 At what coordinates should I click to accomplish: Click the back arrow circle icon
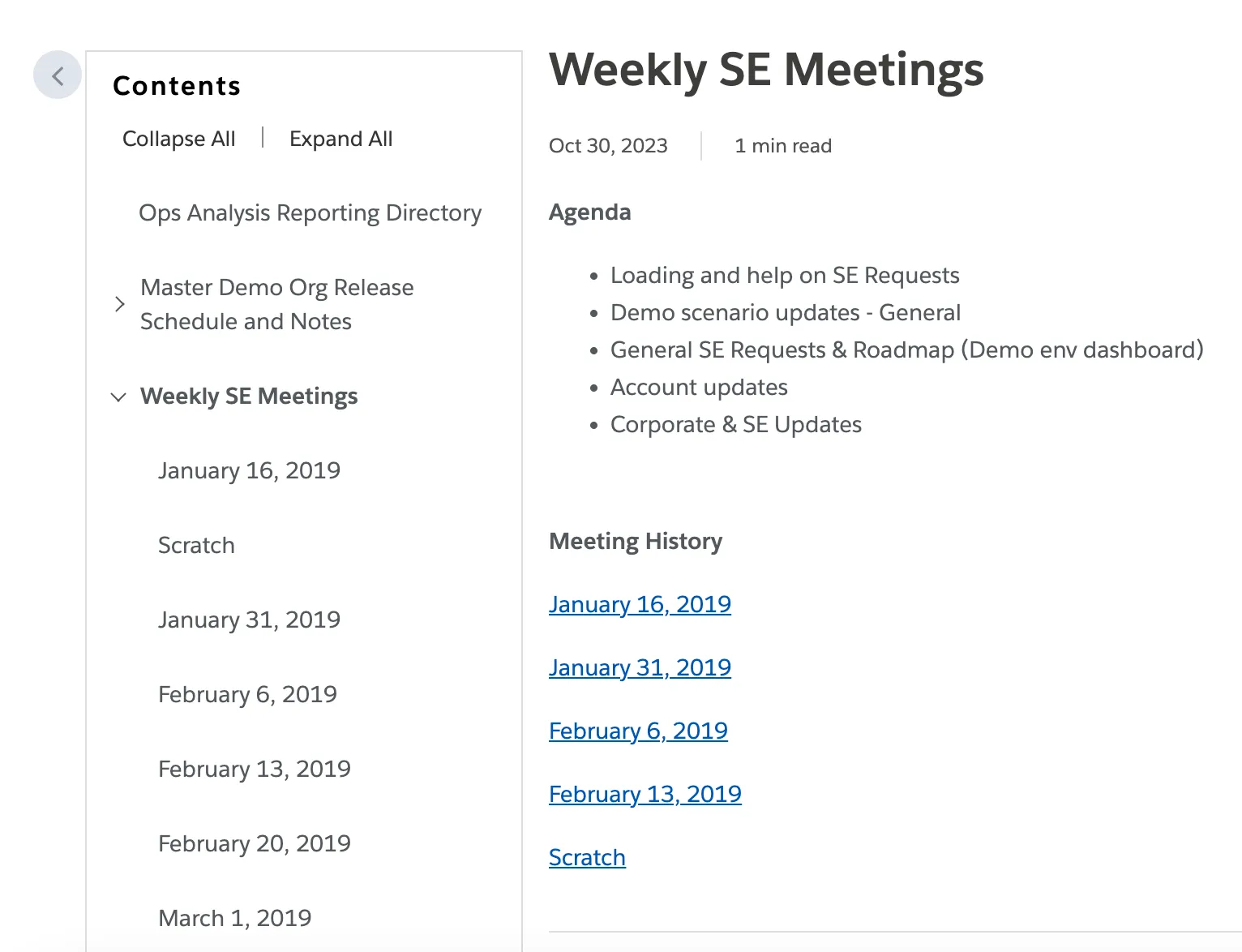click(58, 75)
